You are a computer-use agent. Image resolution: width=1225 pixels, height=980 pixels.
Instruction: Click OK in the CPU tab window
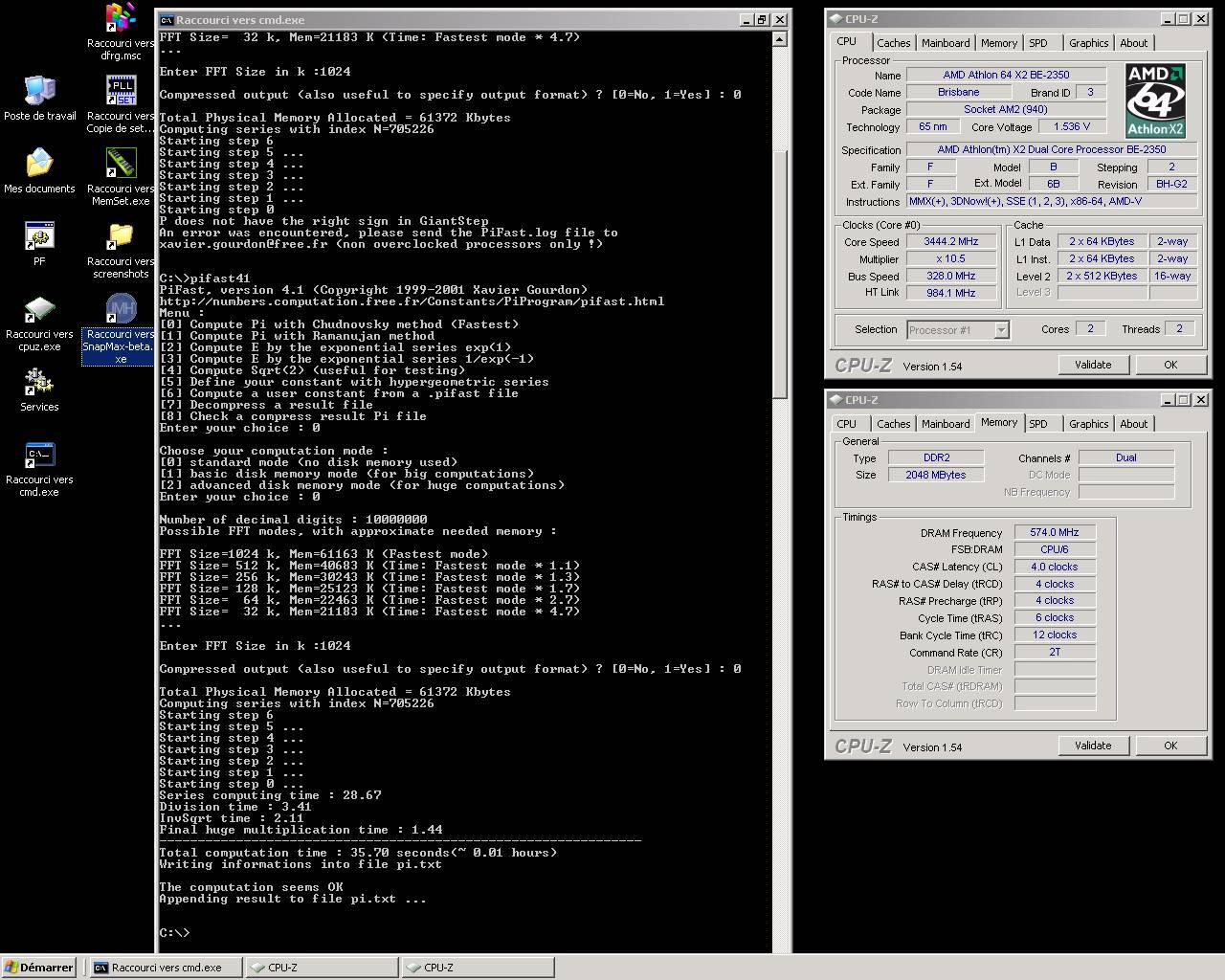(1169, 365)
